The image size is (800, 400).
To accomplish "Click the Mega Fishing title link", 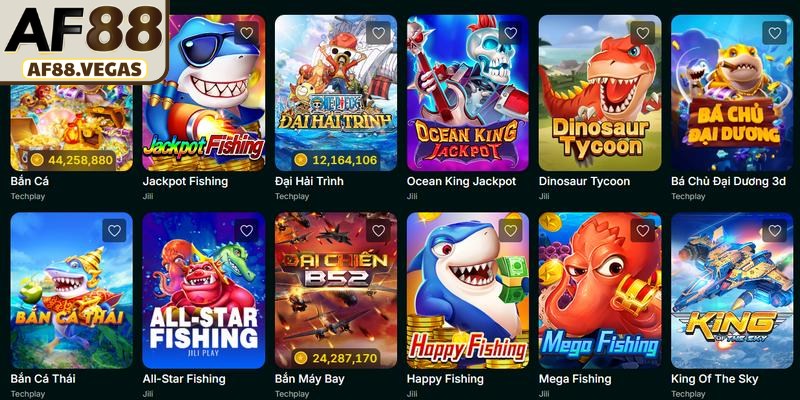I will (x=575, y=379).
